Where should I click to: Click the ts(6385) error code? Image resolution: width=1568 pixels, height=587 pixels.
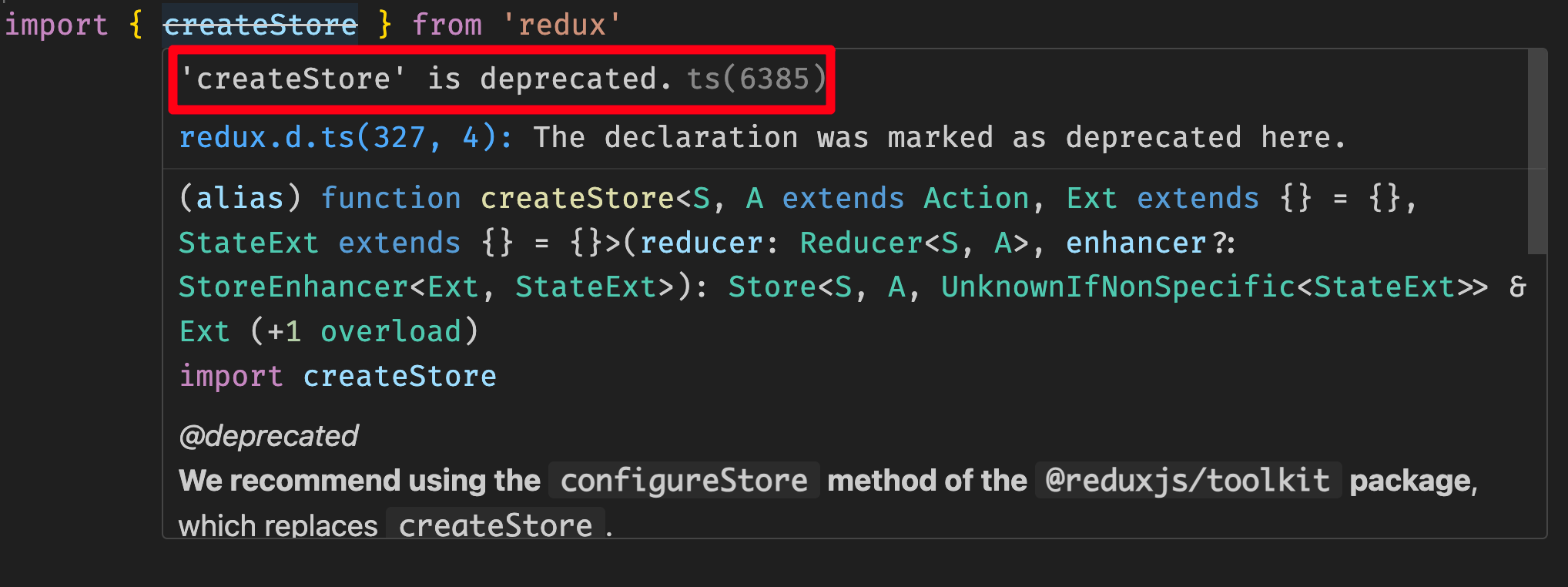tap(756, 79)
